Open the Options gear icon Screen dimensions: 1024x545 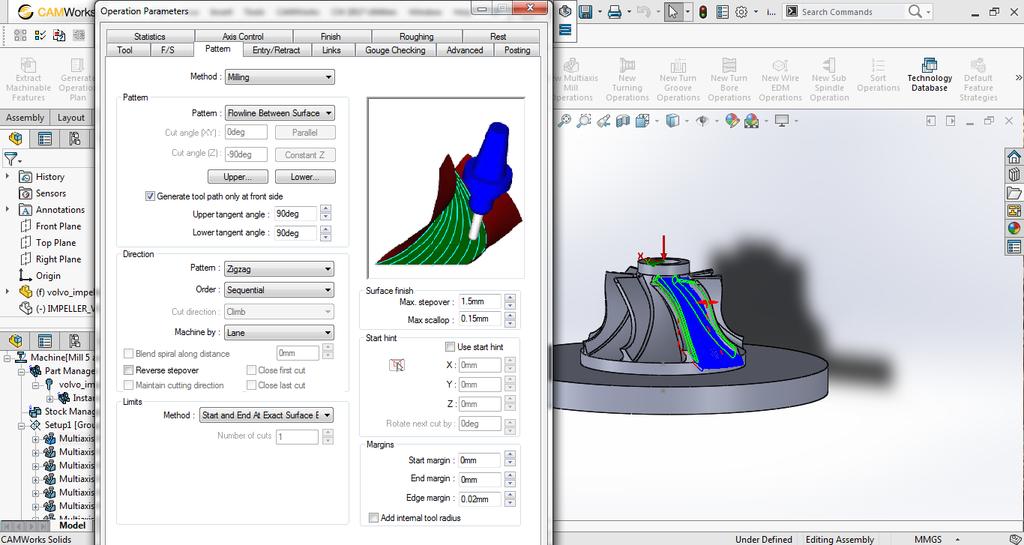pos(741,12)
